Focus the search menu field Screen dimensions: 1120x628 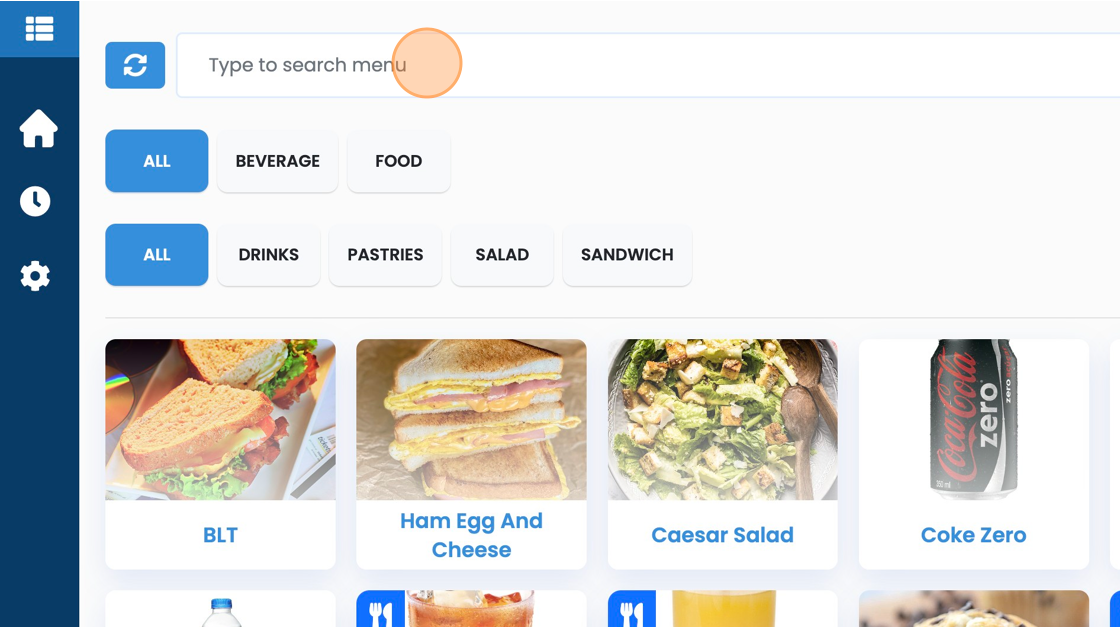point(640,65)
